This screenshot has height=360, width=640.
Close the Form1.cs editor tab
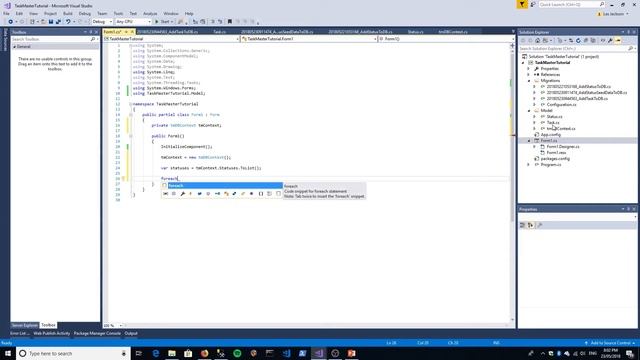point(132,31)
